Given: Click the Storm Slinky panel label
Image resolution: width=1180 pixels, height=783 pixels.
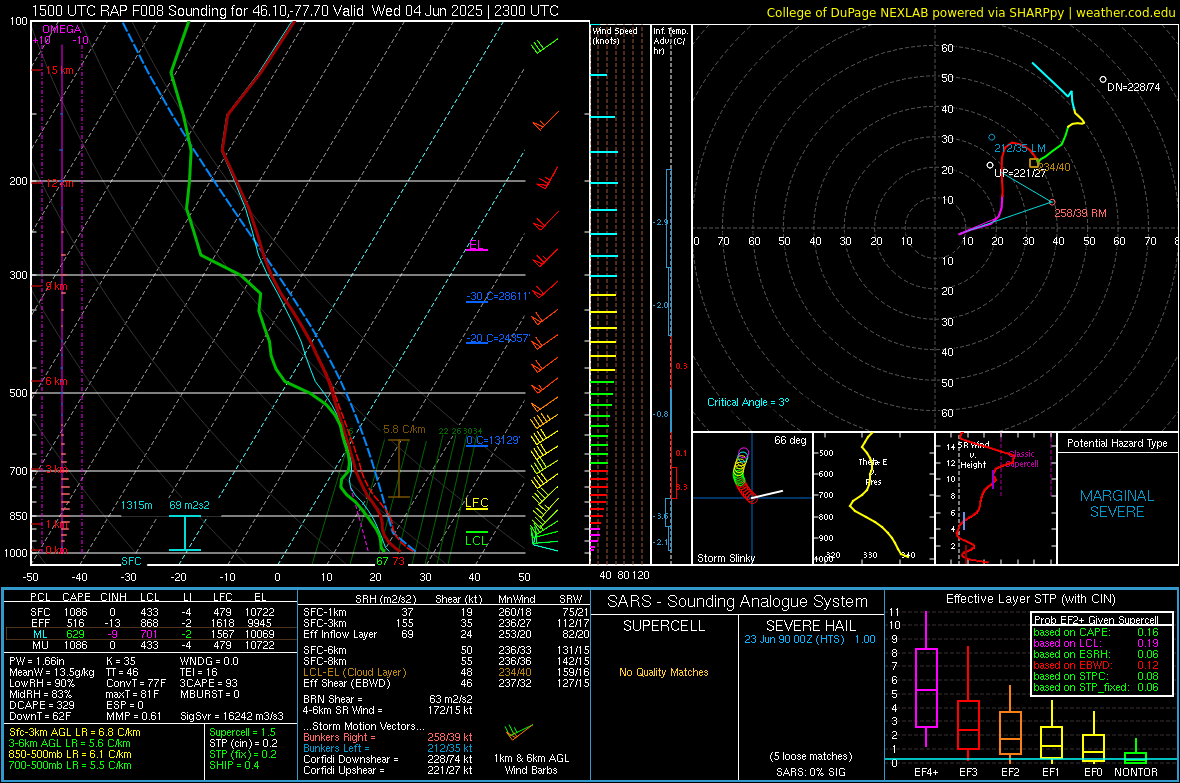Looking at the screenshot, I should (725, 558).
